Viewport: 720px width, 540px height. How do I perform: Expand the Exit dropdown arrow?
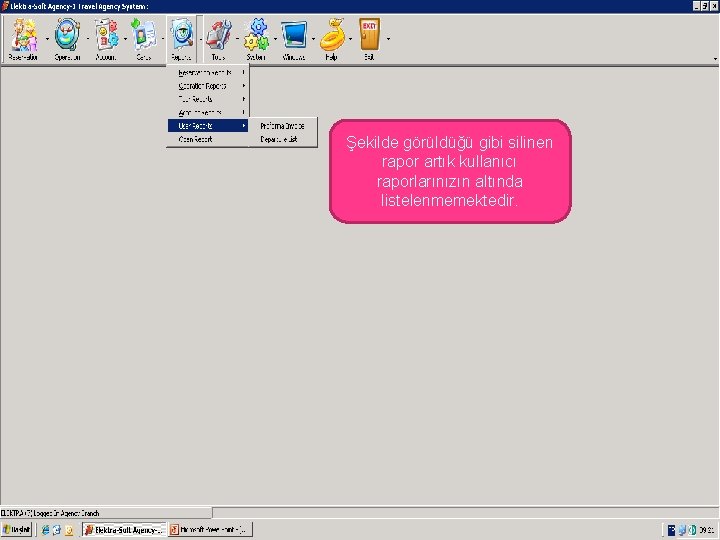388,39
